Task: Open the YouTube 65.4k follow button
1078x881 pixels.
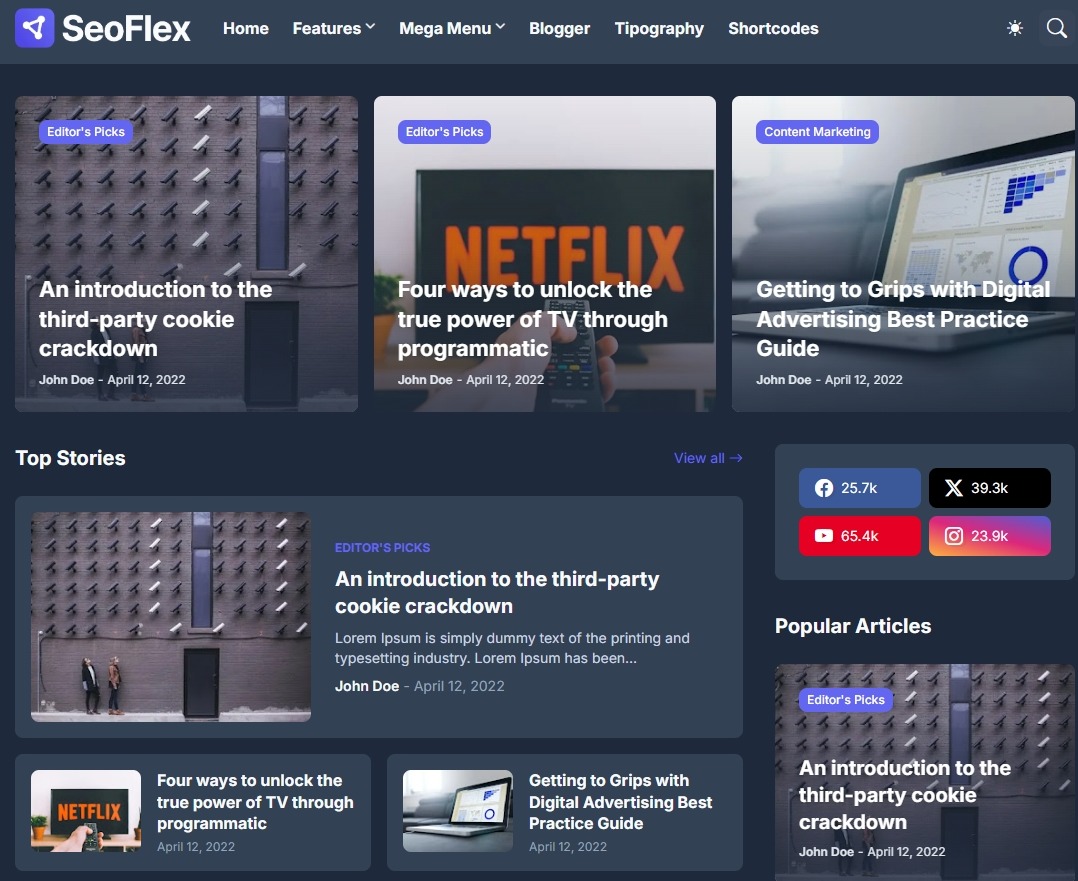Action: pyautogui.click(x=859, y=536)
